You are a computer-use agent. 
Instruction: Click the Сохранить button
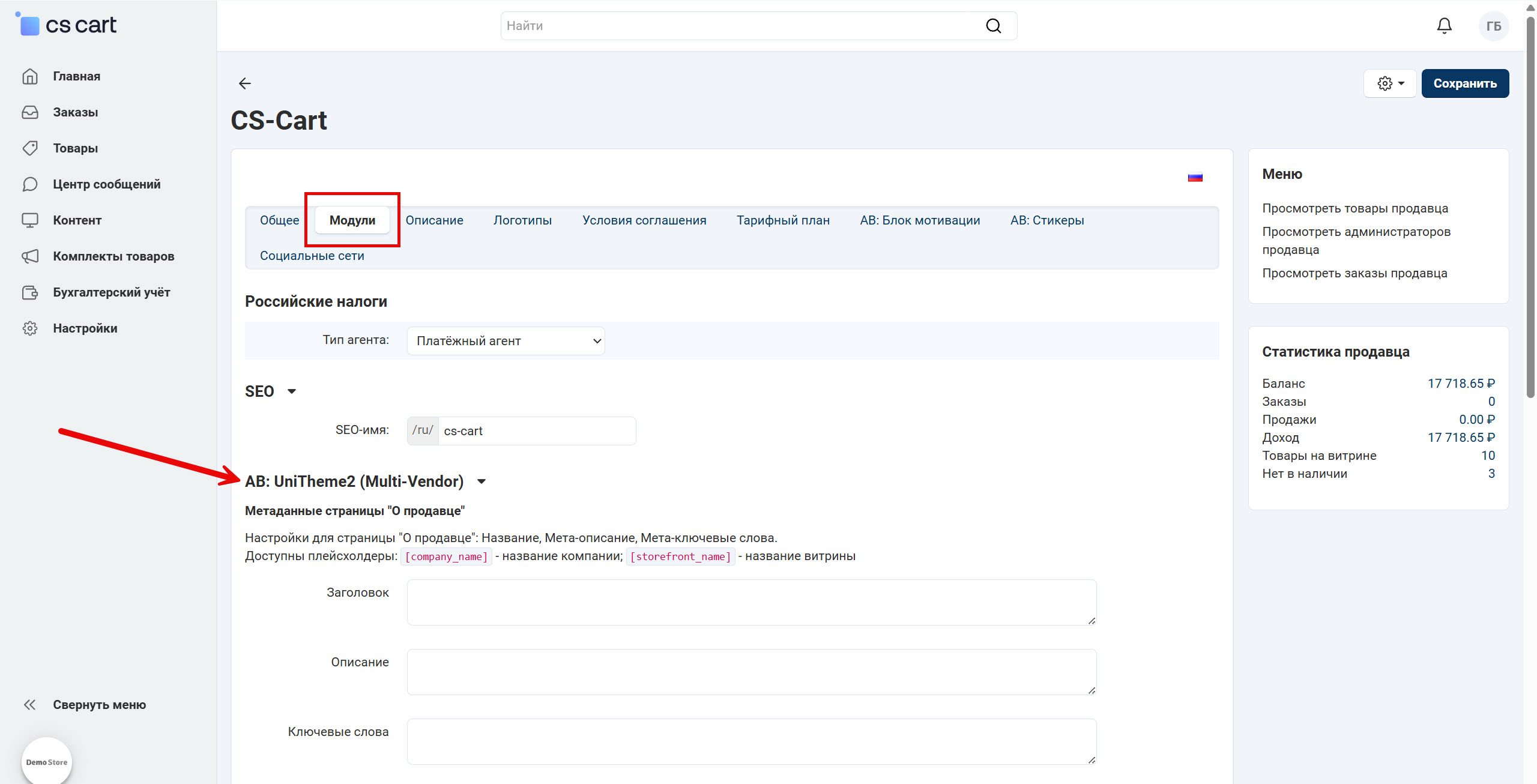point(1465,83)
